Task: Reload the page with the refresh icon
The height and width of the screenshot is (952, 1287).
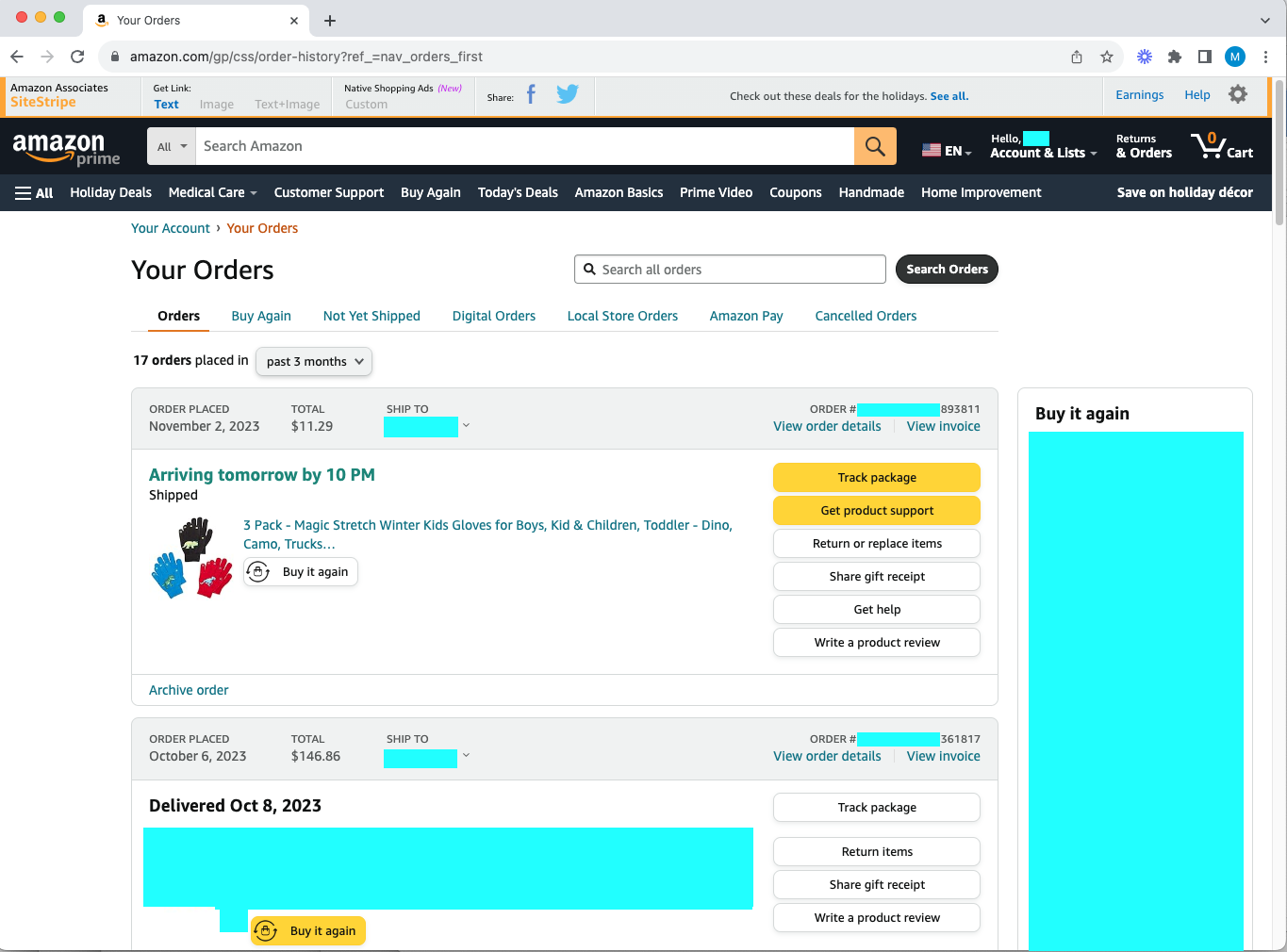Action: coord(77,57)
